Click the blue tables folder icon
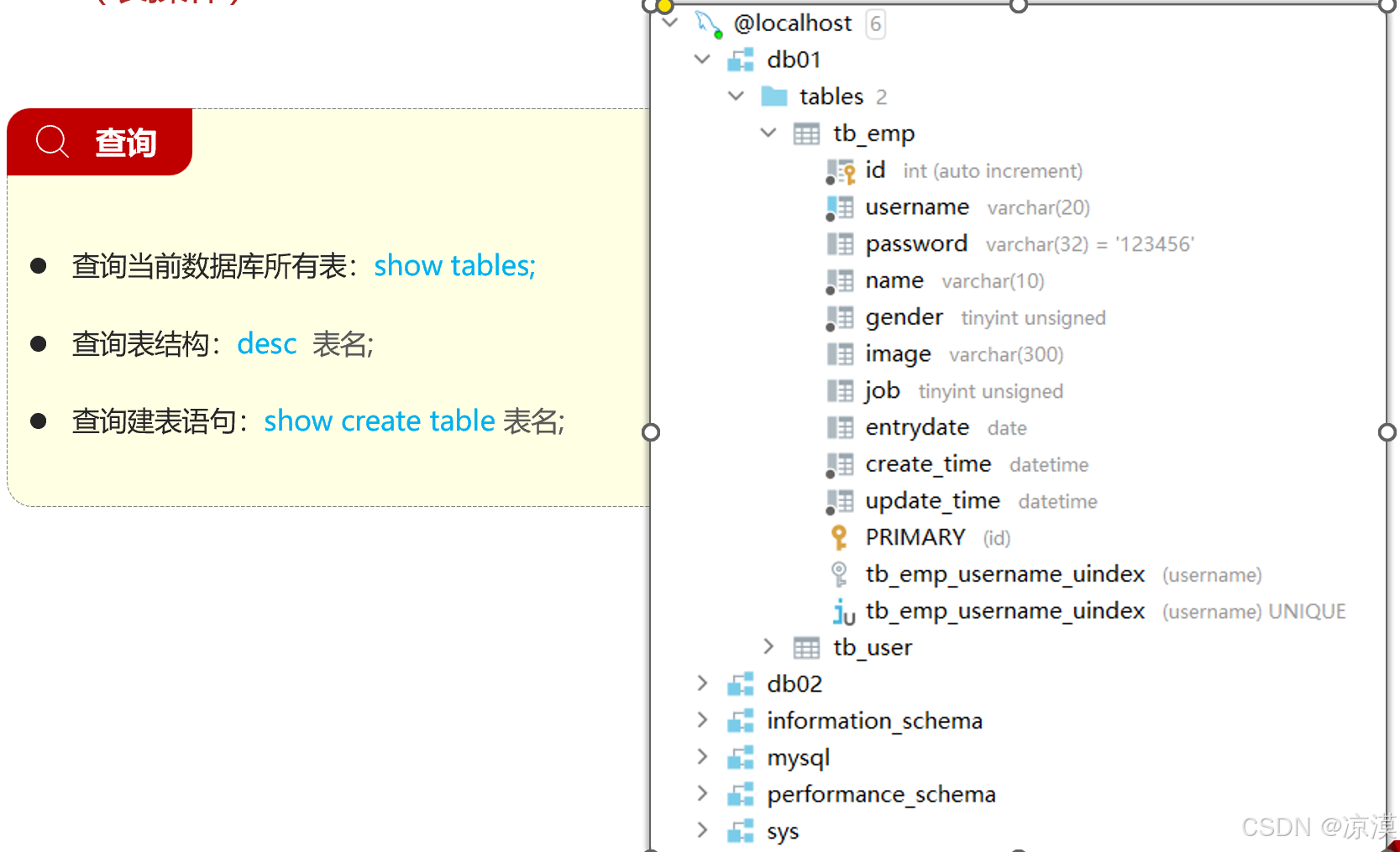 [774, 96]
